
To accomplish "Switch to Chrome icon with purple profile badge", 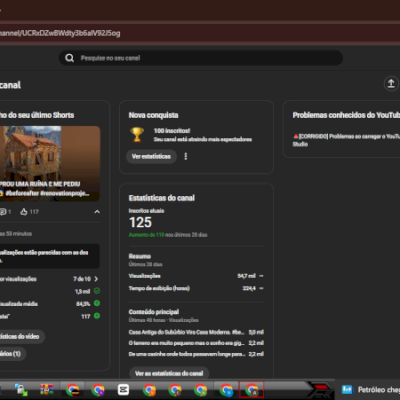I will pos(98,389).
